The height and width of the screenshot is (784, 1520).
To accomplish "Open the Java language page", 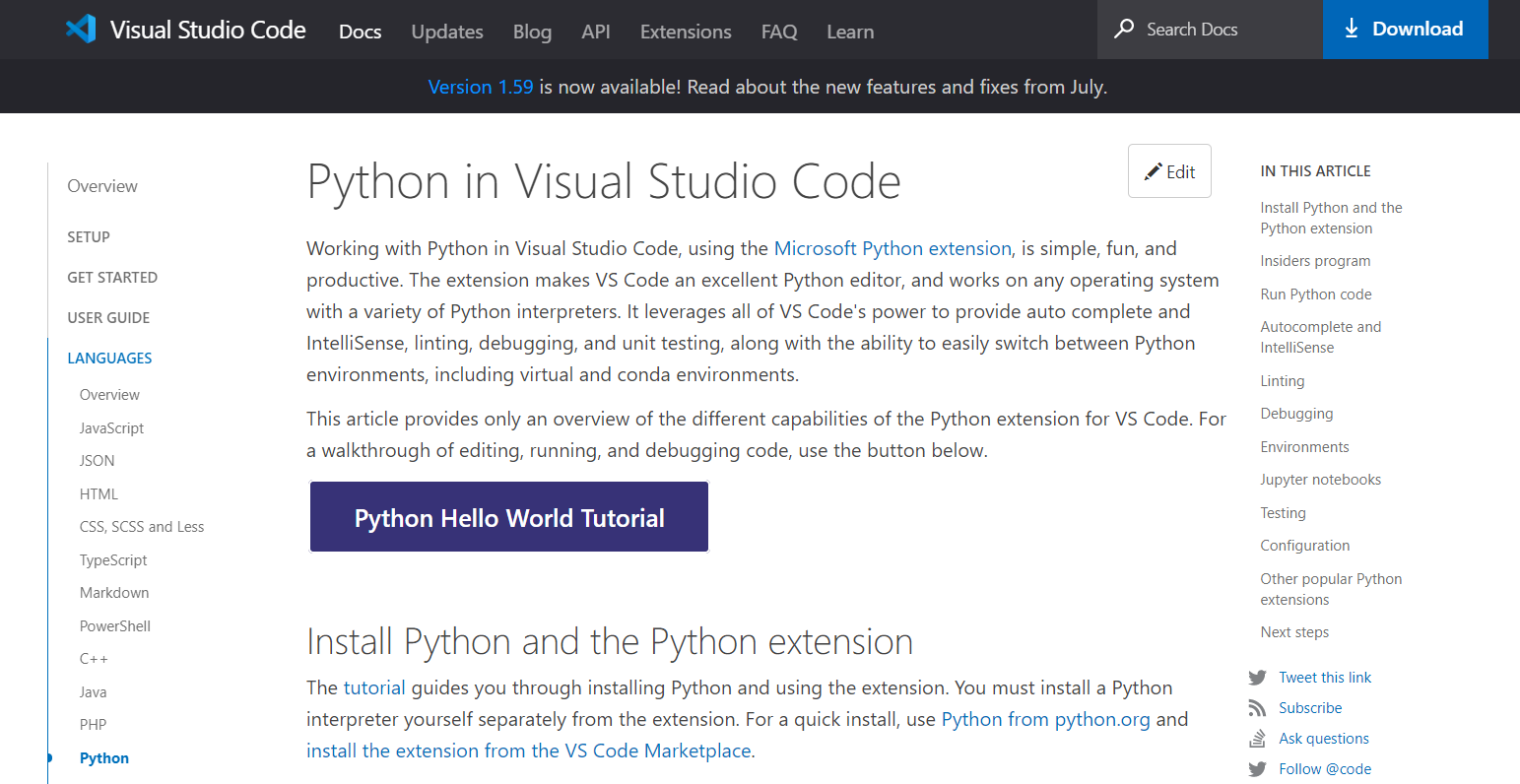I will point(93,692).
